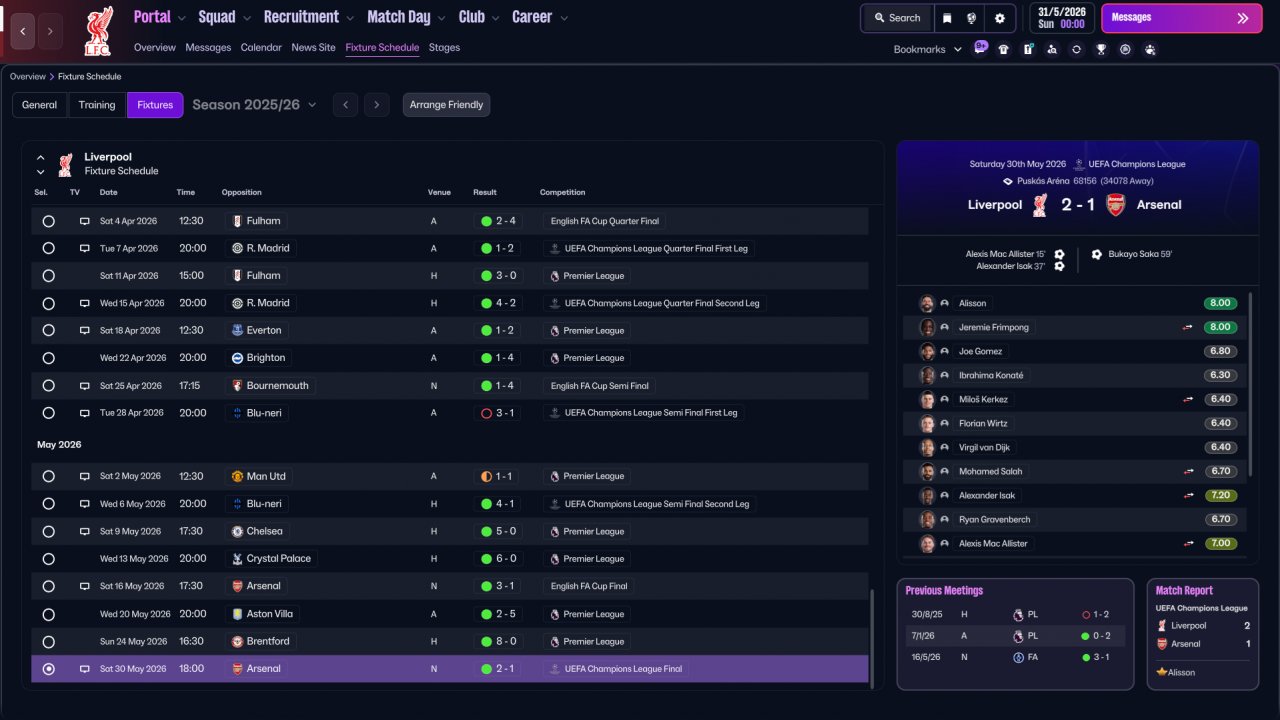
Task: Click the Liverpool club crest in header
Action: pyautogui.click(x=97, y=30)
